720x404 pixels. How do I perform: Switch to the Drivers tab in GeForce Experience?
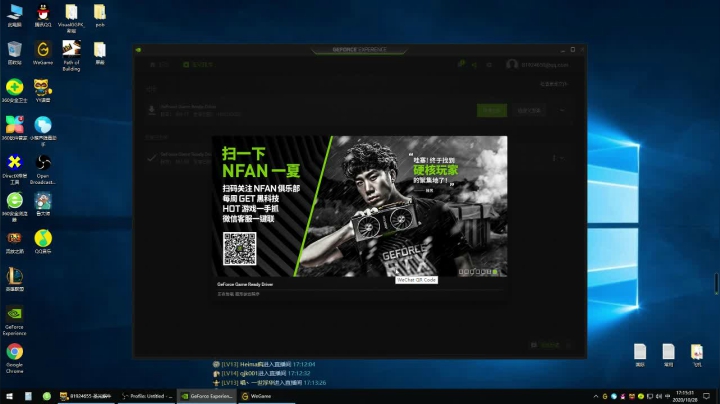[198, 65]
